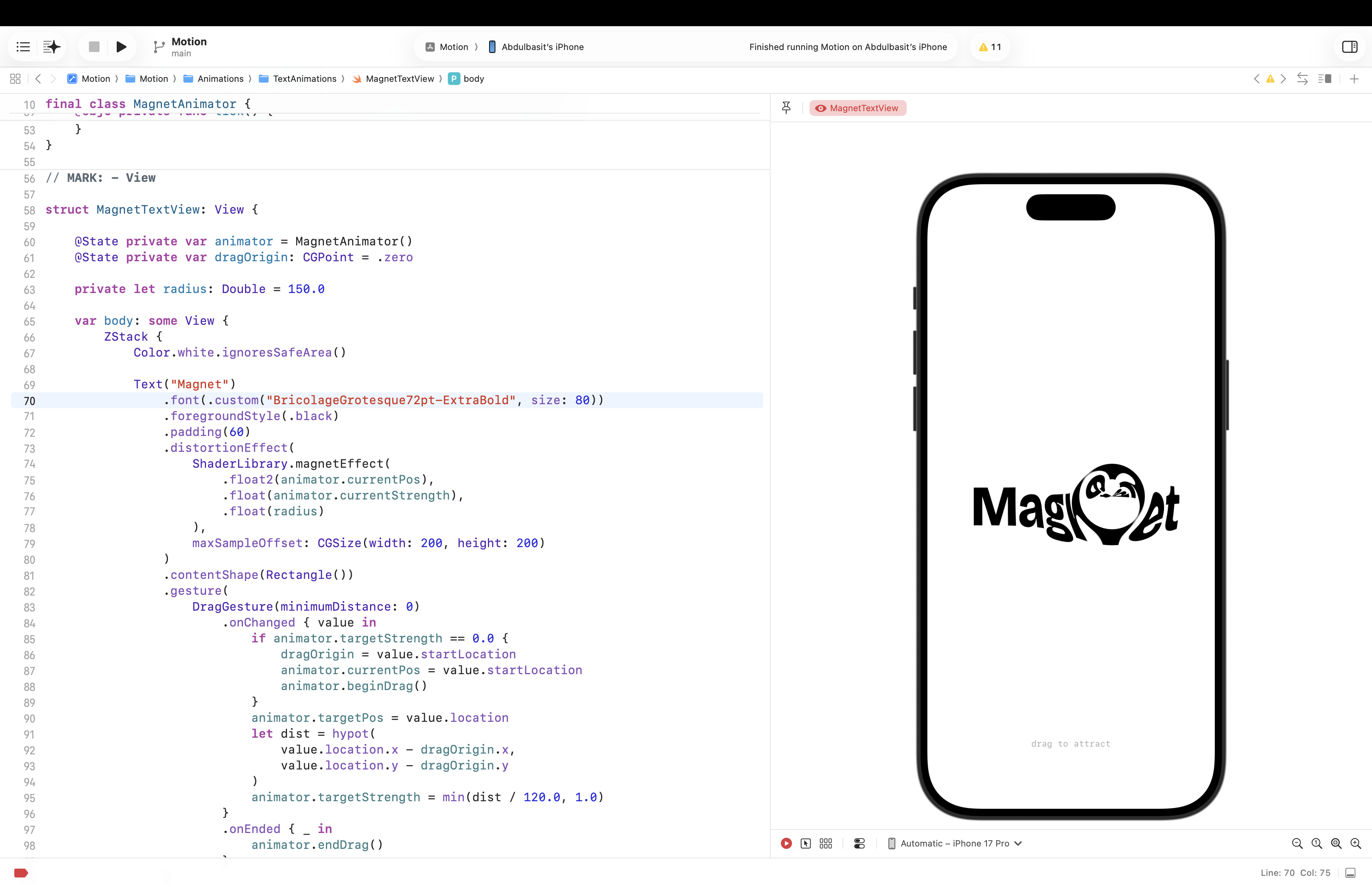Open preview device settings toggles
The width and height of the screenshot is (1372, 887).
coord(859,843)
